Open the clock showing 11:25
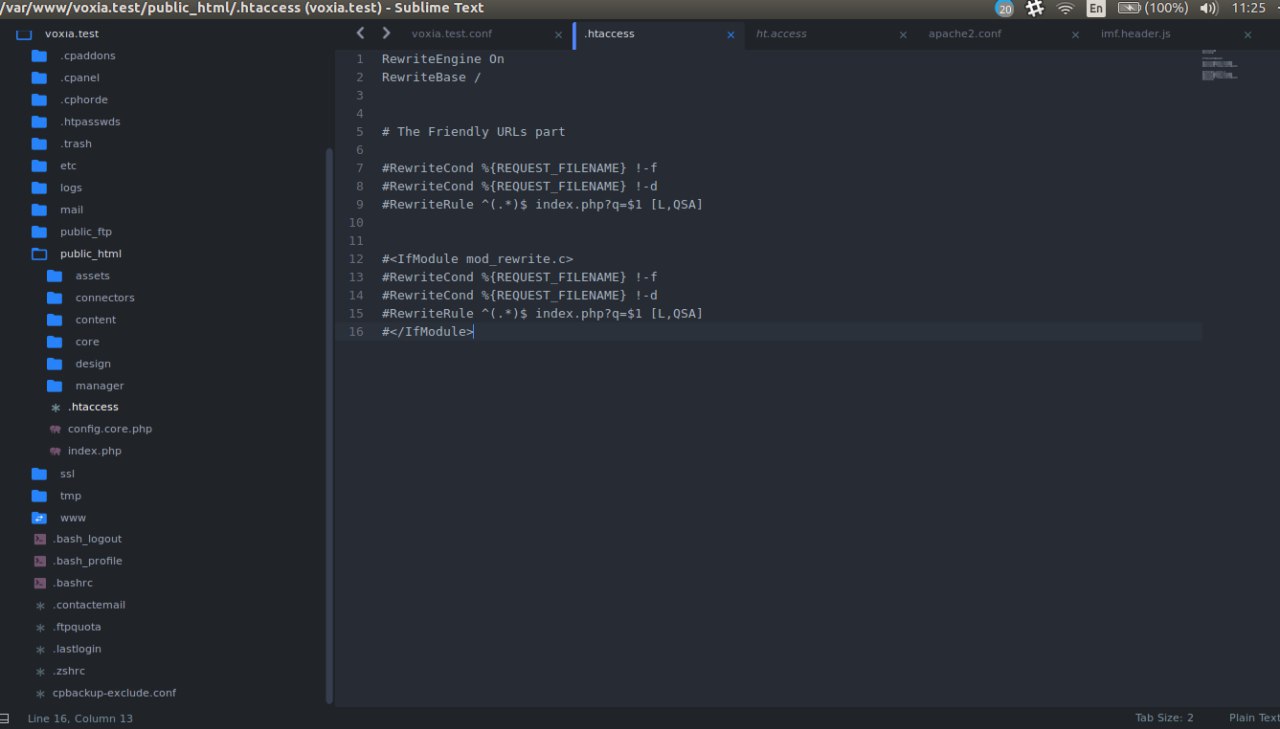 [1249, 8]
